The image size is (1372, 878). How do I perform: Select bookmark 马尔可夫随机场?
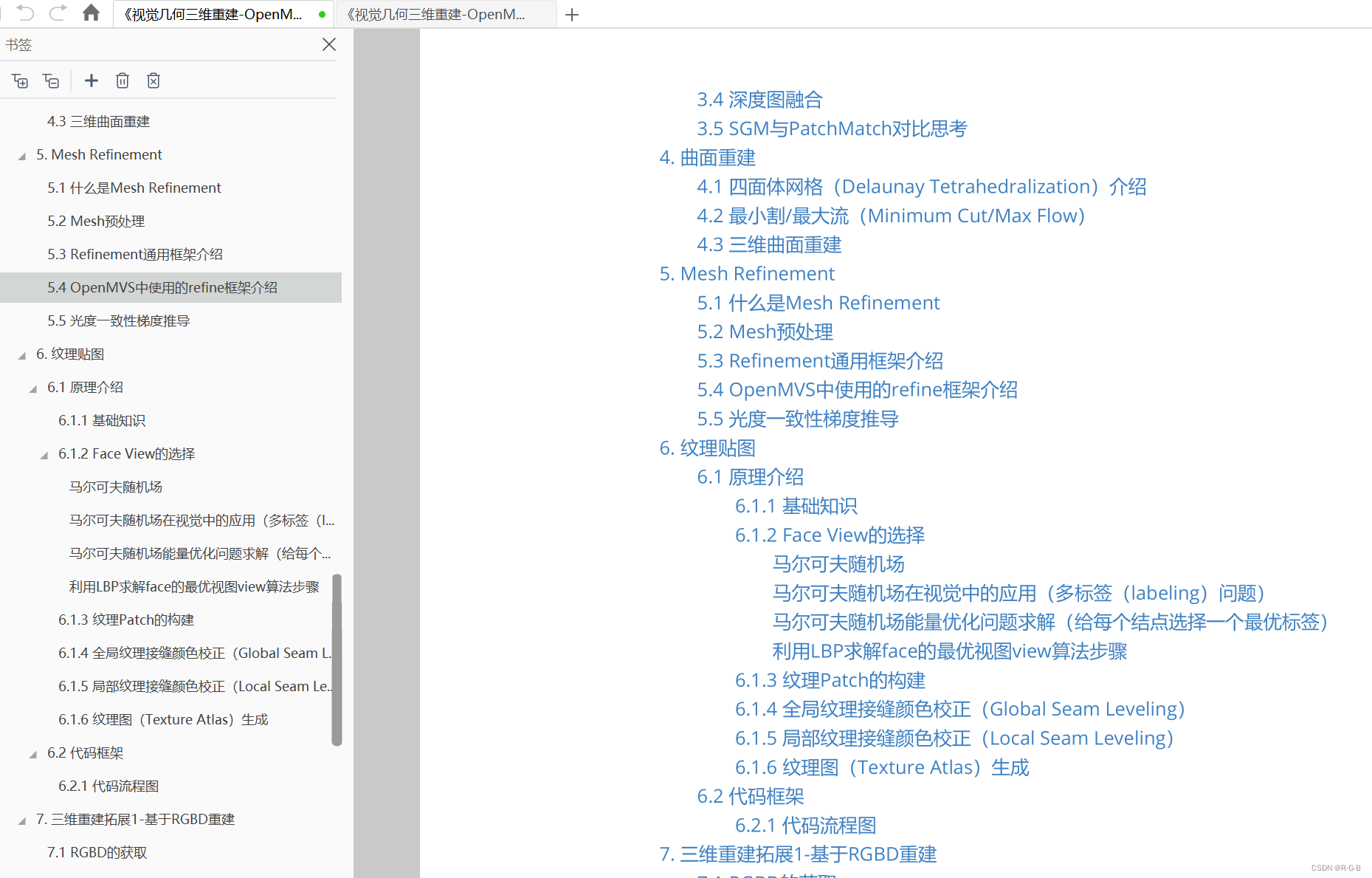coord(116,487)
